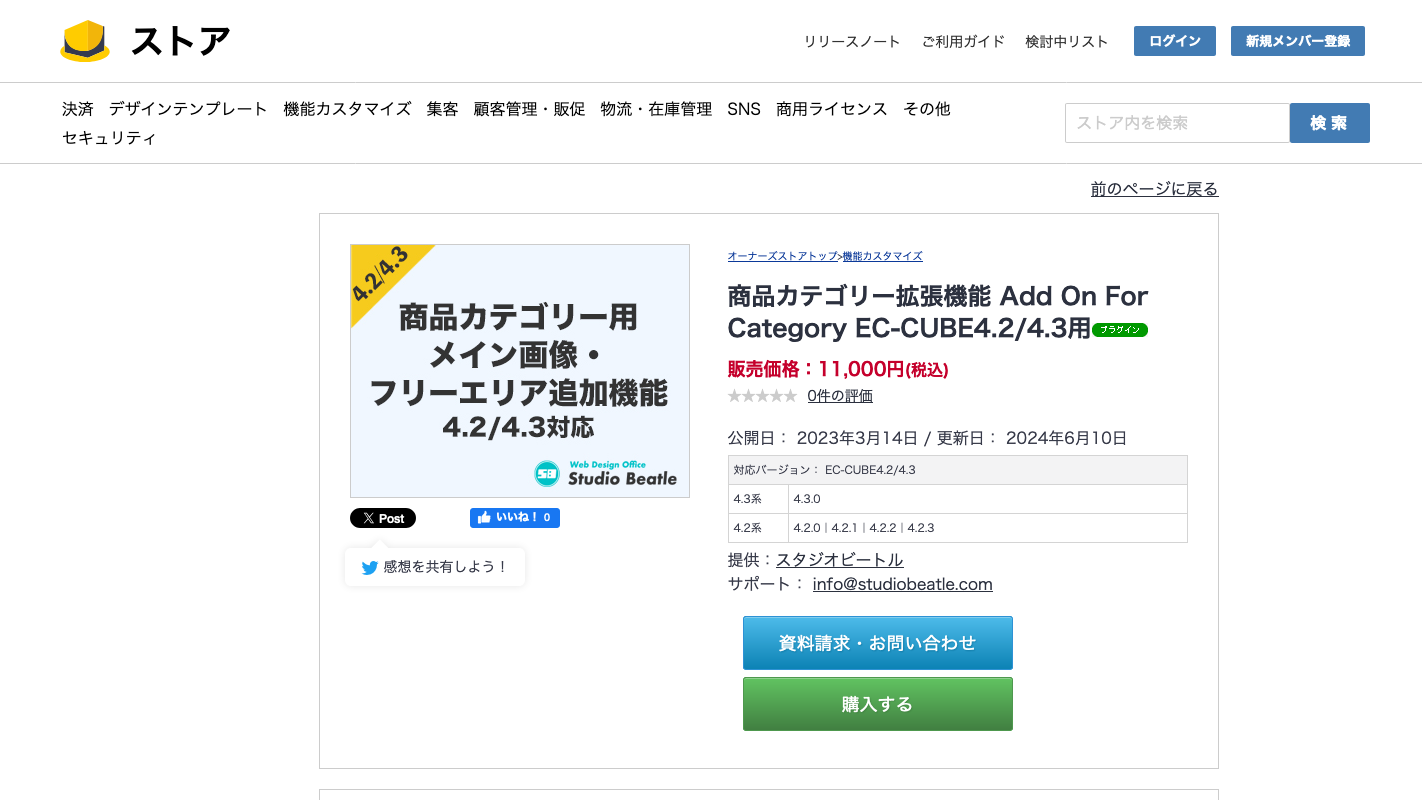Select セキュリティ category menu
The height and width of the screenshot is (800, 1422).
(109, 138)
